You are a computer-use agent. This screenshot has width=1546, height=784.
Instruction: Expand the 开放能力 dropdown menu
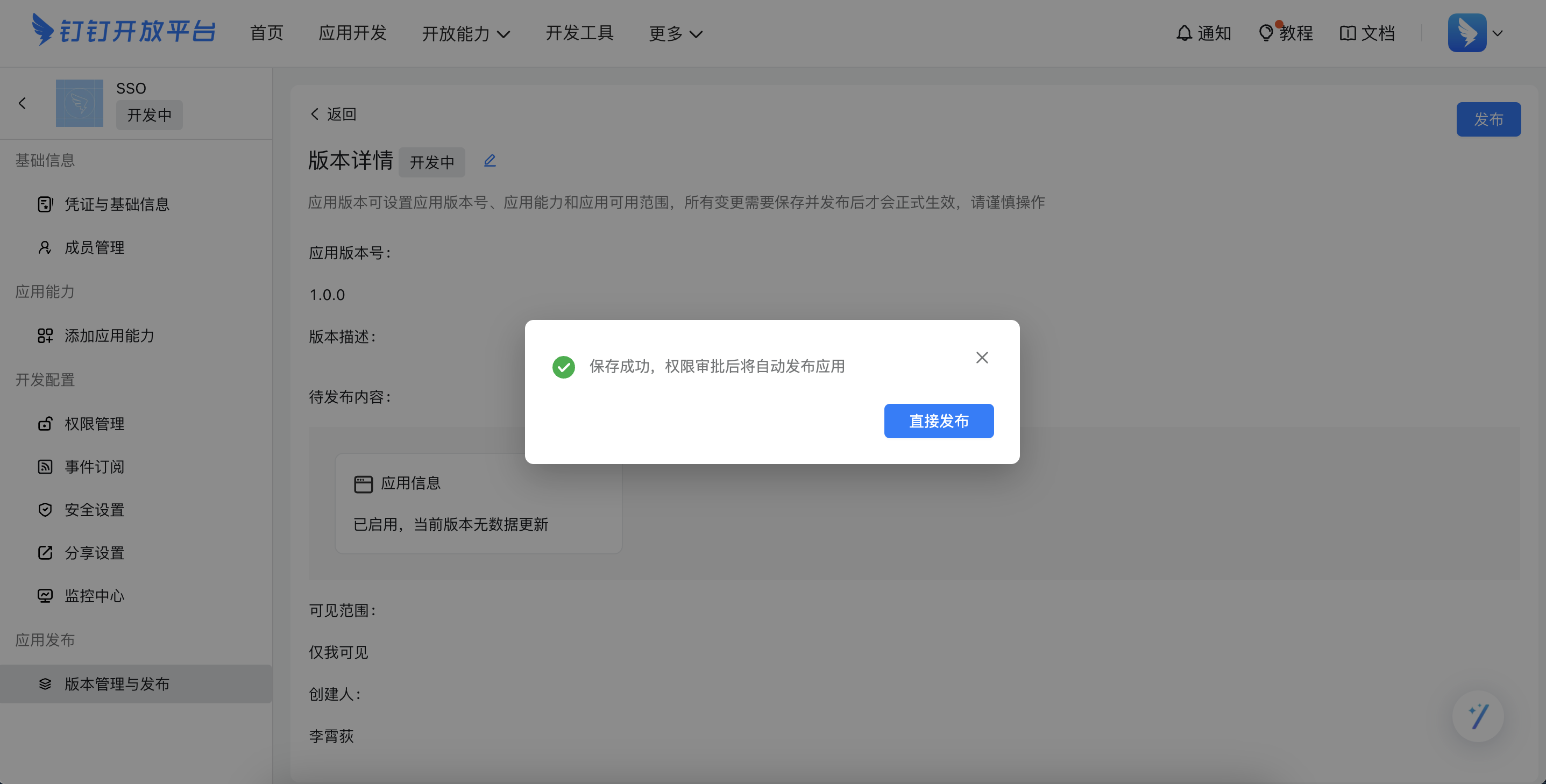466,33
